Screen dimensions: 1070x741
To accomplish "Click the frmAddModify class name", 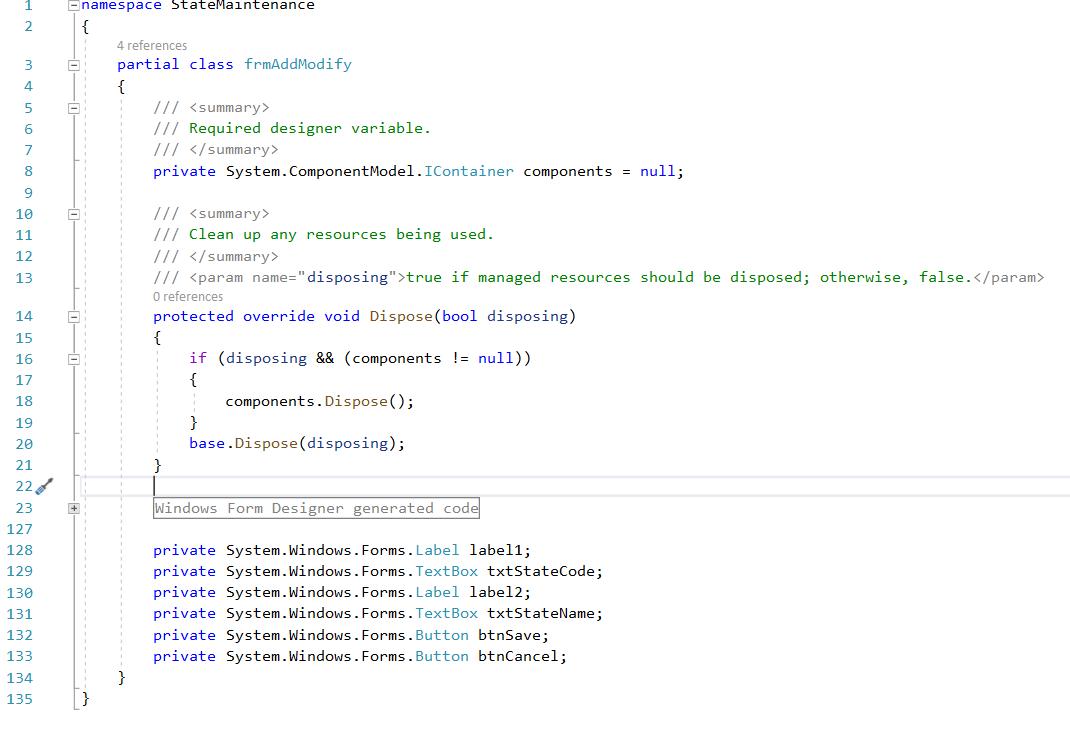I will [x=298, y=64].
